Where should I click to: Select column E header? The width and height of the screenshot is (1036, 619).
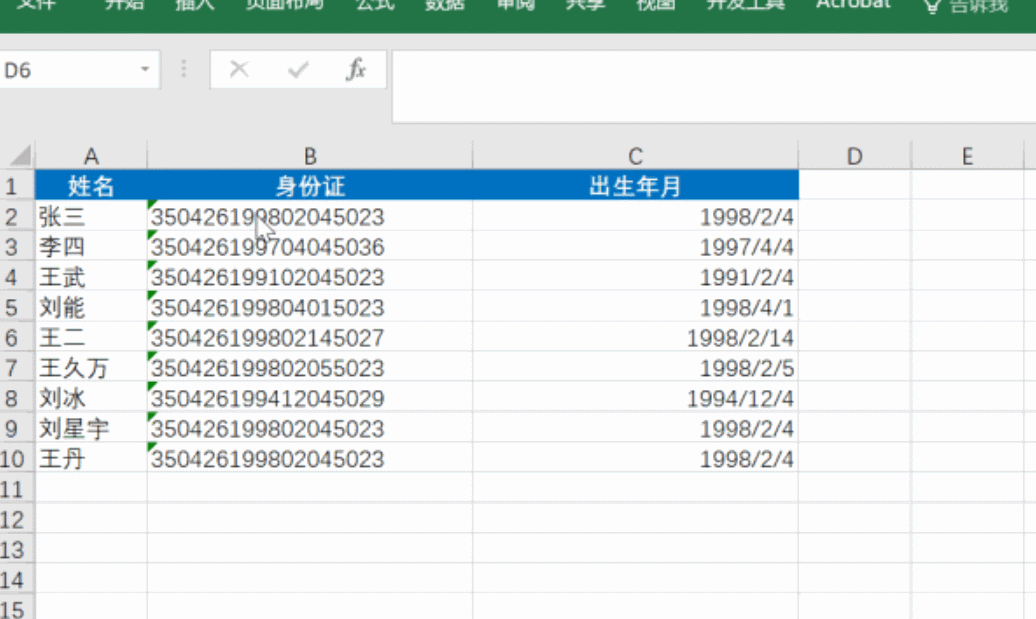(x=967, y=157)
